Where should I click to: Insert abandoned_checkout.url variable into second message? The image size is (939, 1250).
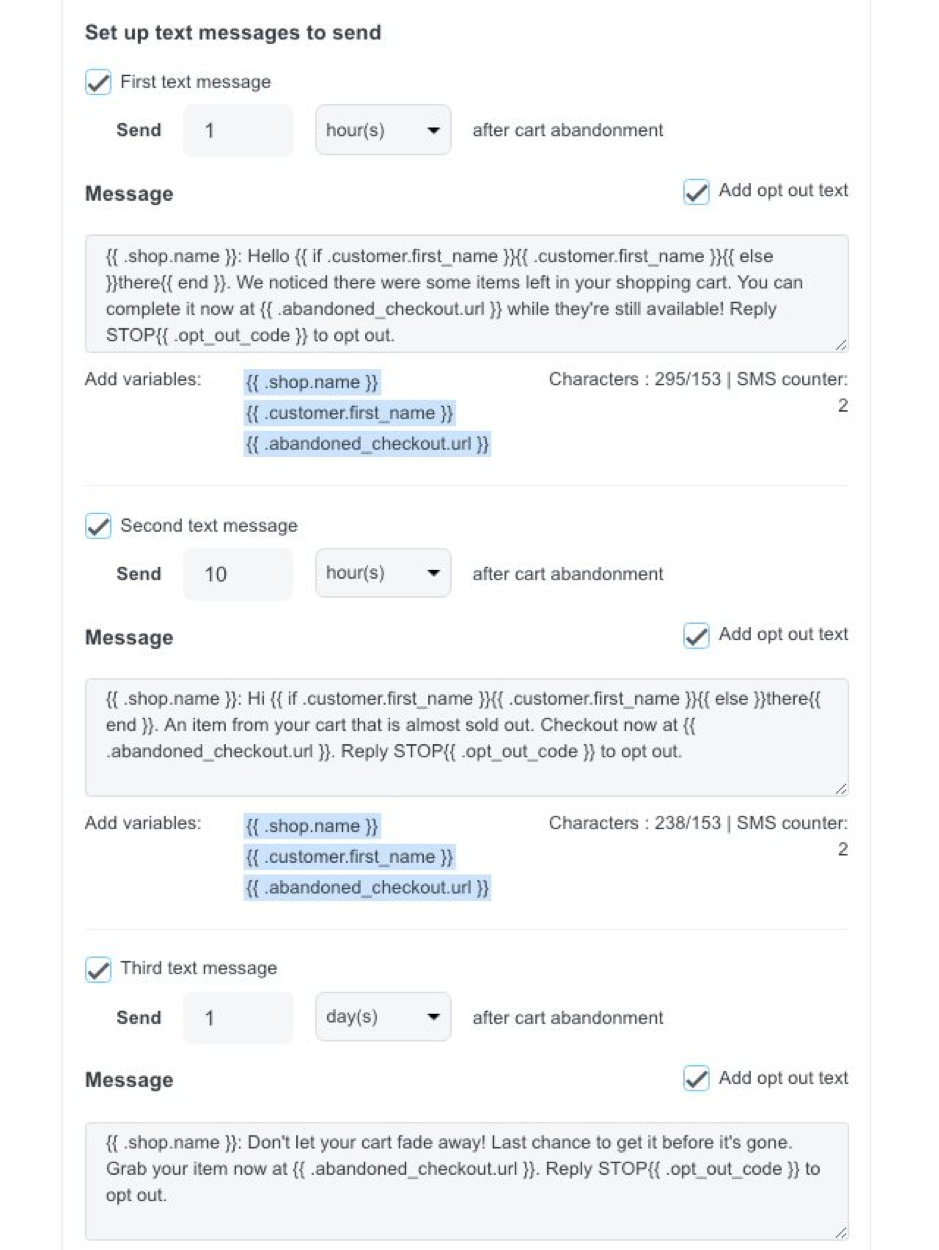tap(366, 887)
